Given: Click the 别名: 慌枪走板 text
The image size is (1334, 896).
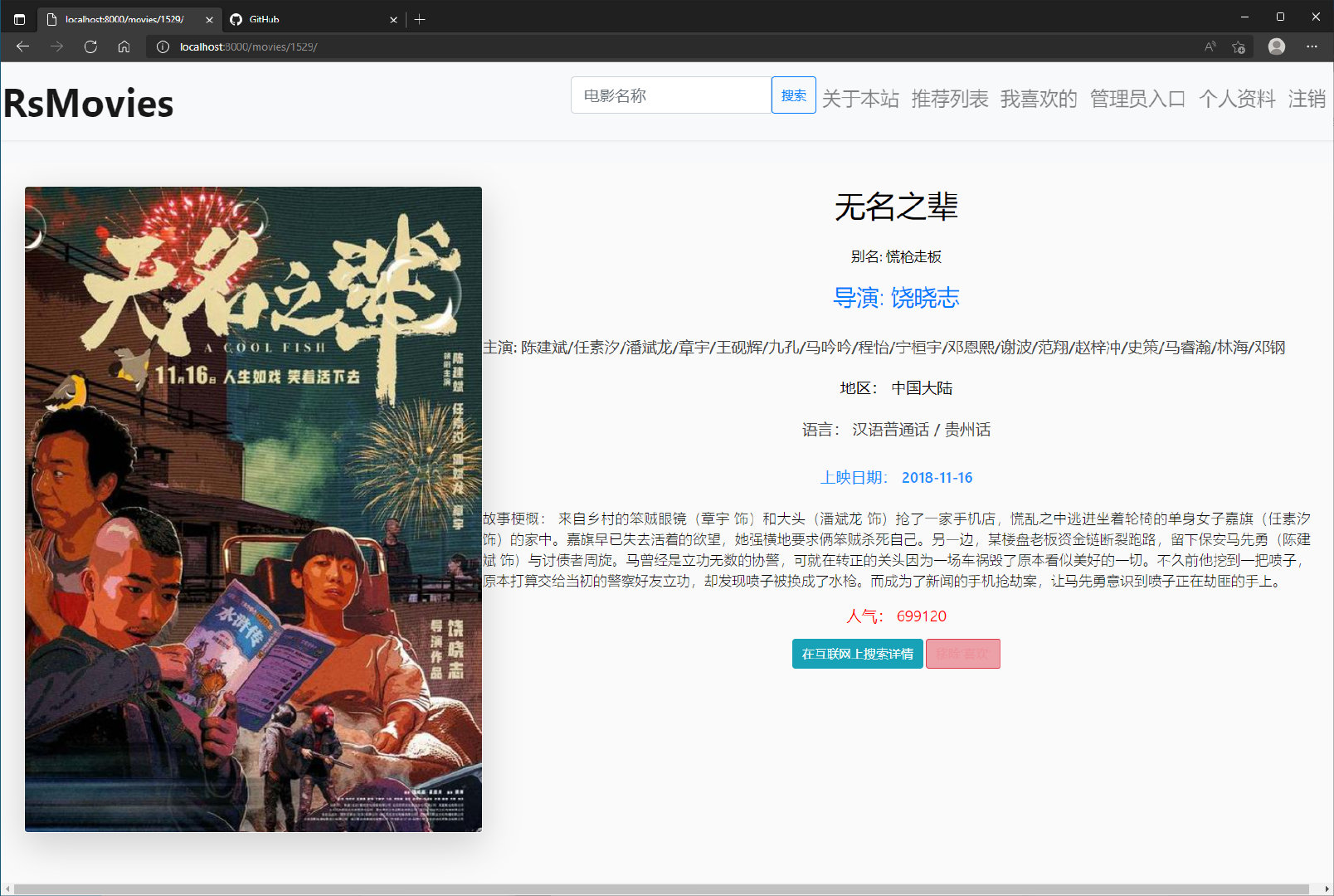Looking at the screenshot, I should pos(896,257).
